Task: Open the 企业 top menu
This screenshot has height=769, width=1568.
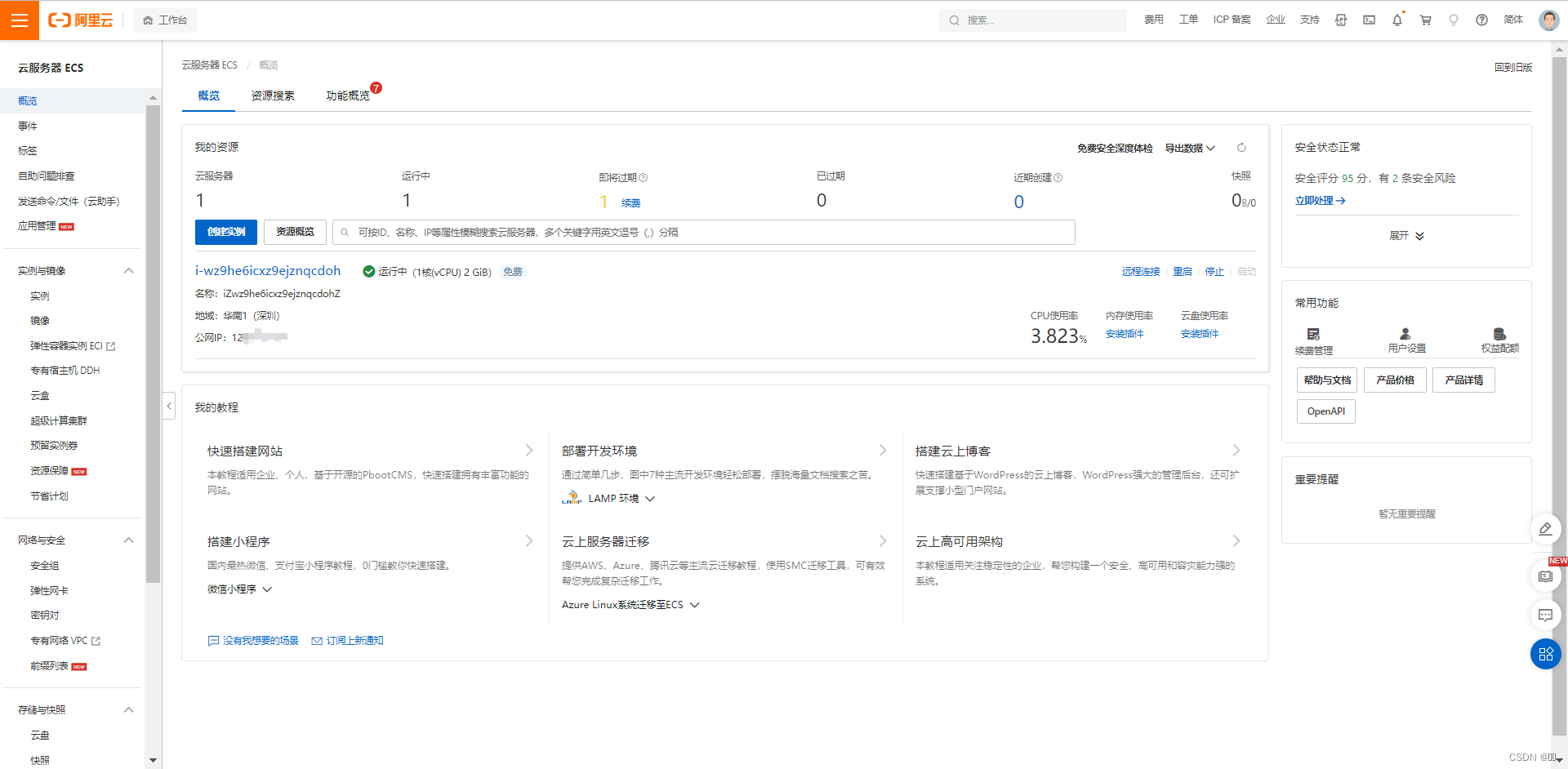Action: point(1276,20)
